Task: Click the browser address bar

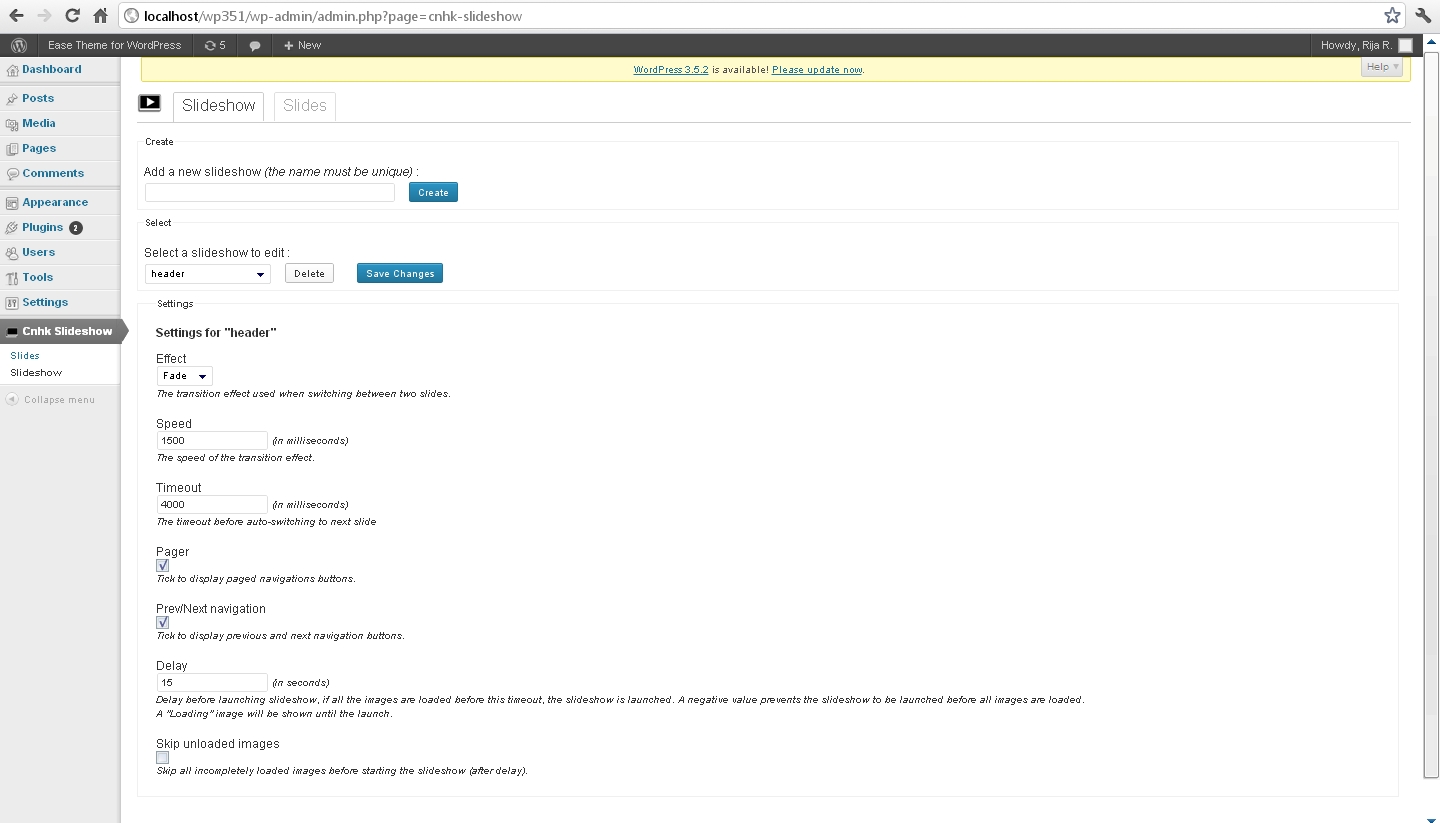Action: 760,16
